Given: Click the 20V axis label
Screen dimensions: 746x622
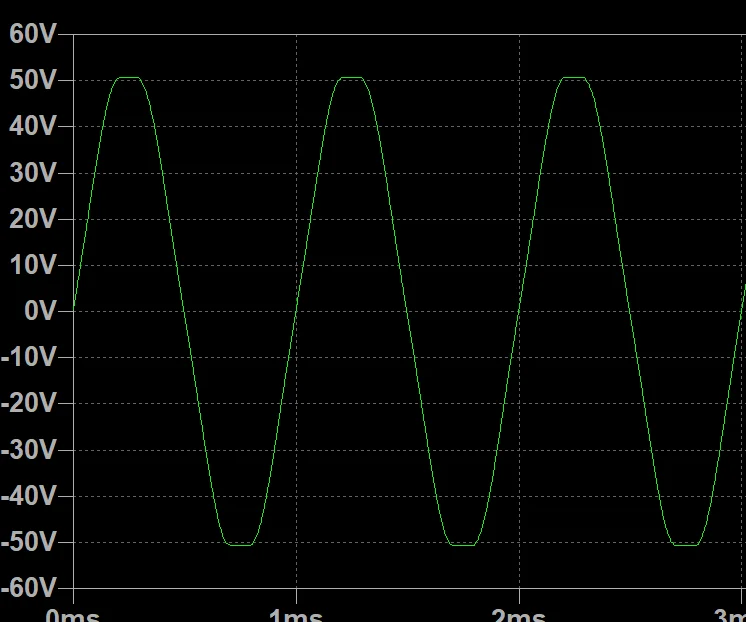Looking at the screenshot, I should point(33,219).
